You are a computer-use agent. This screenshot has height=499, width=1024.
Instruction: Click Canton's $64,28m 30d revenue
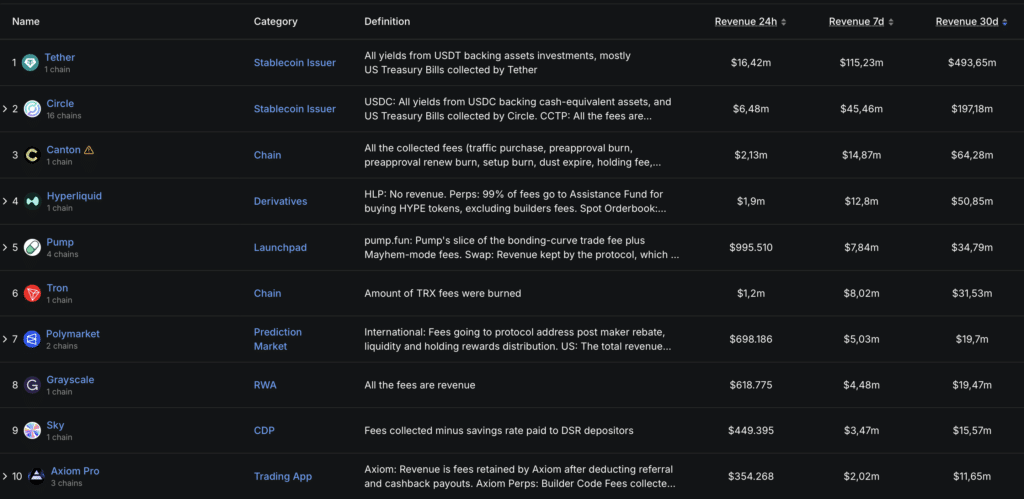click(x=972, y=155)
